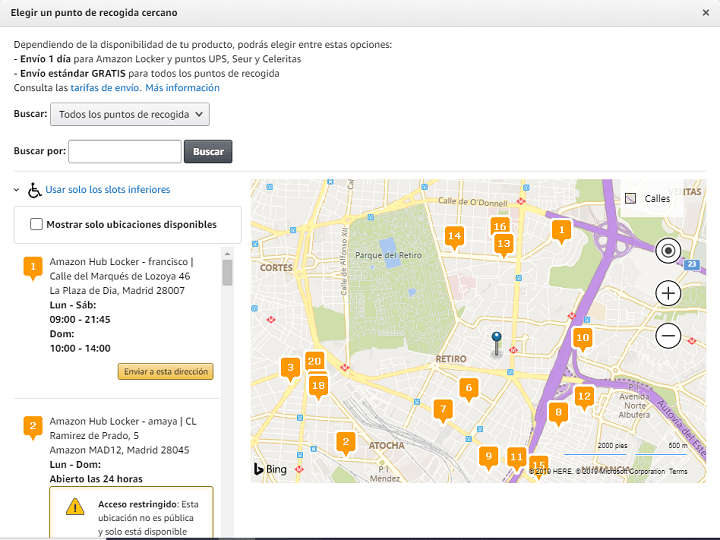Click map marker number 13

click(x=504, y=245)
